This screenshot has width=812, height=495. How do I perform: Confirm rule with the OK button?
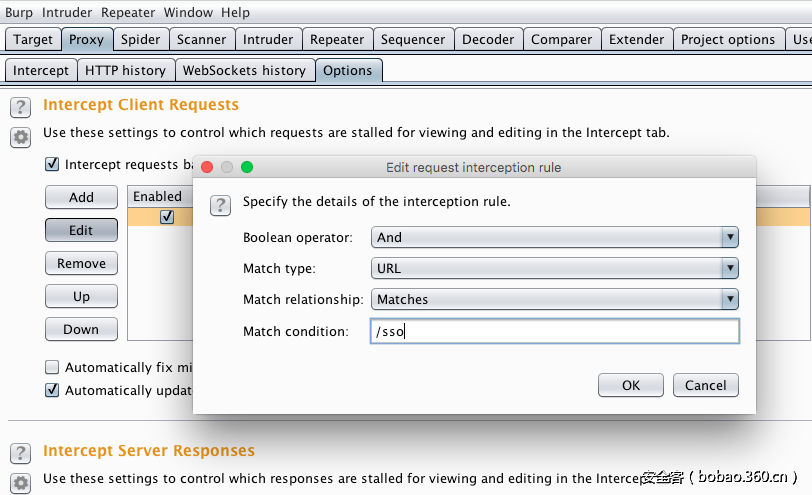tap(631, 385)
